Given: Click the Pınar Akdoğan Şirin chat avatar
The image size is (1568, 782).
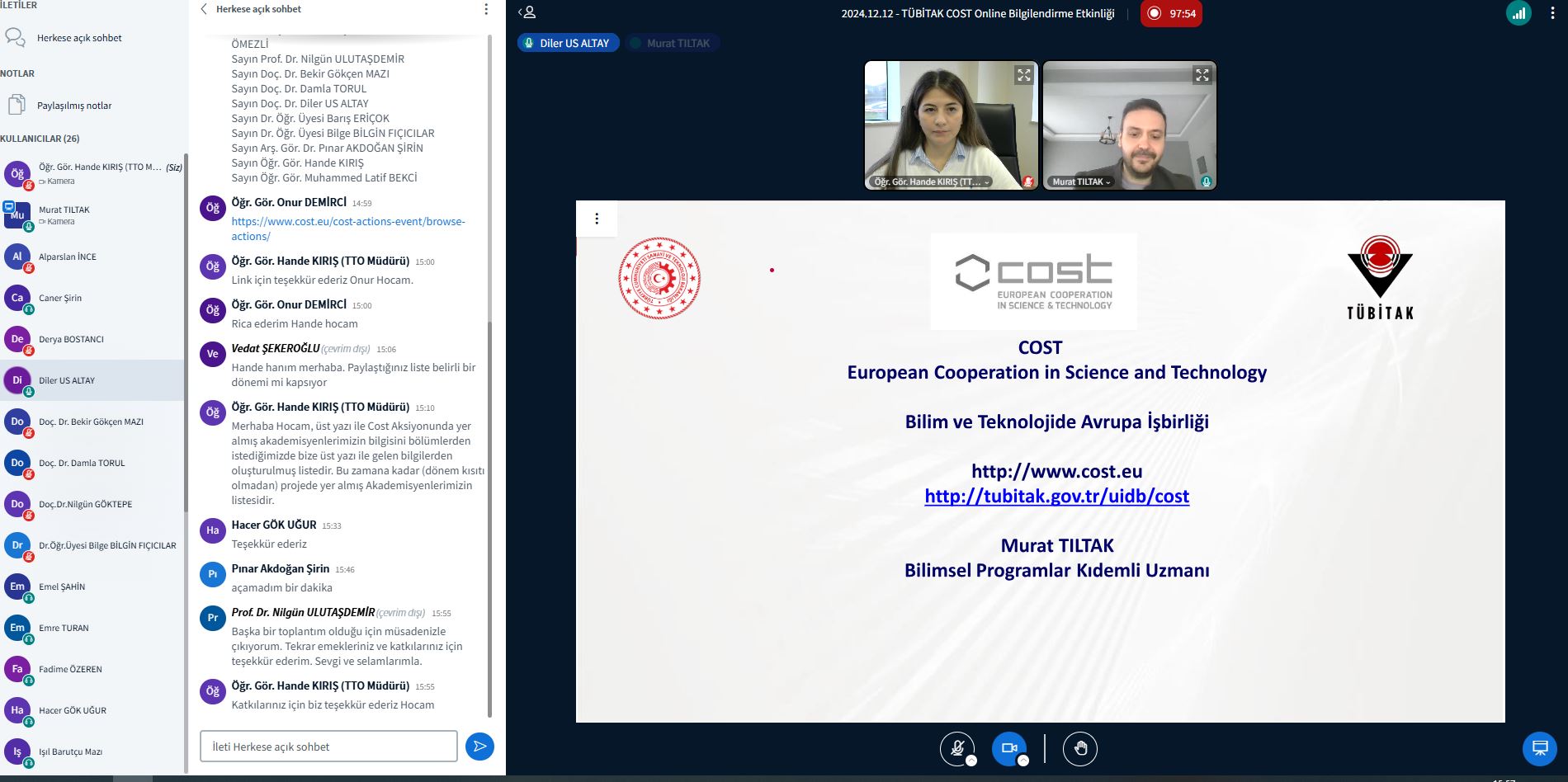Looking at the screenshot, I should coord(213,574).
